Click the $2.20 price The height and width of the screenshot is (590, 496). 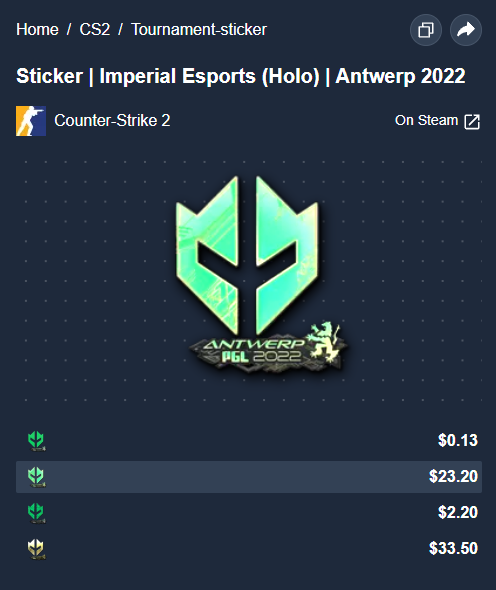pos(458,512)
